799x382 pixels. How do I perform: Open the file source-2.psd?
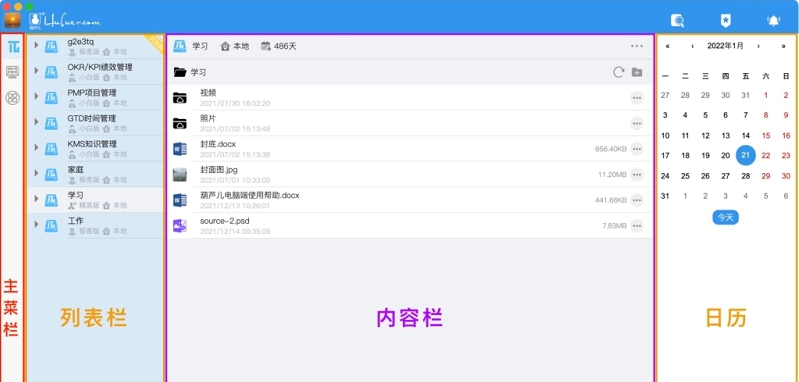click(x=410, y=226)
